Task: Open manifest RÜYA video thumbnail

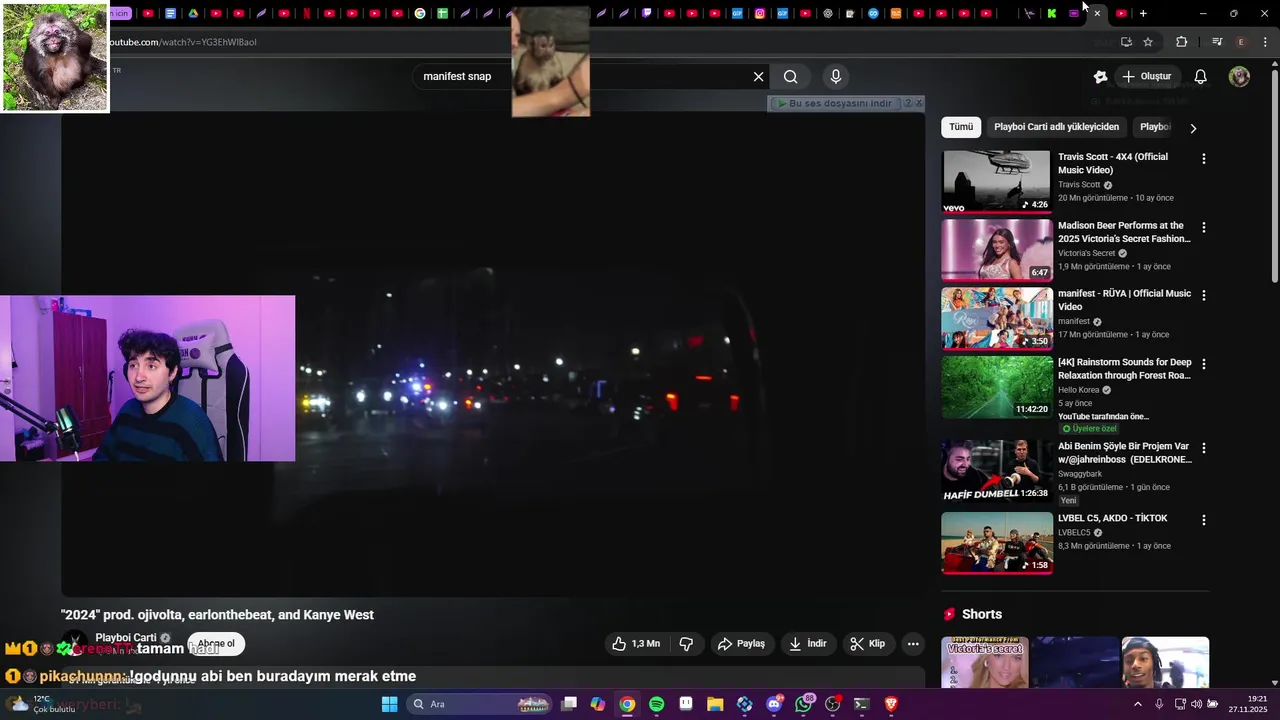Action: click(x=997, y=318)
